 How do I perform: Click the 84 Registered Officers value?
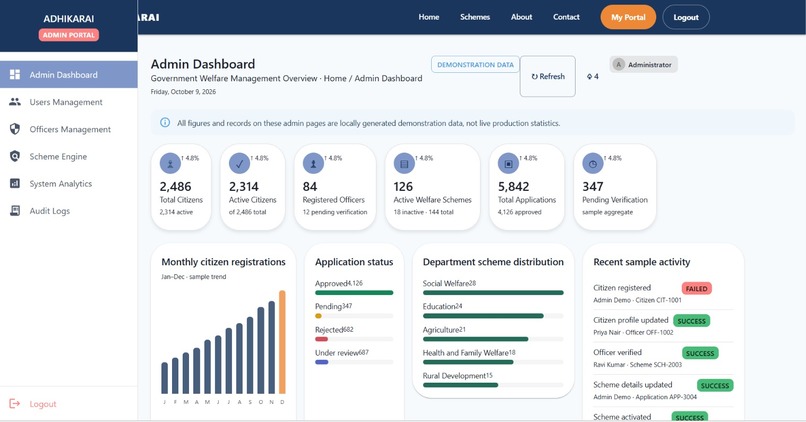(309, 187)
